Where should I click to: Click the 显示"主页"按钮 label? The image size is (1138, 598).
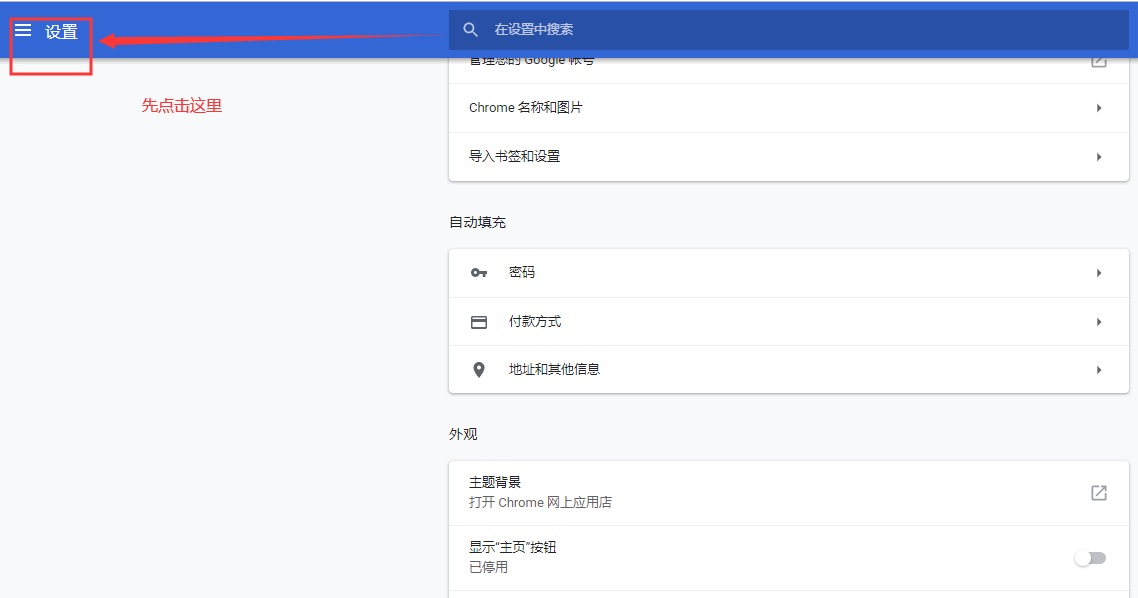coord(512,547)
